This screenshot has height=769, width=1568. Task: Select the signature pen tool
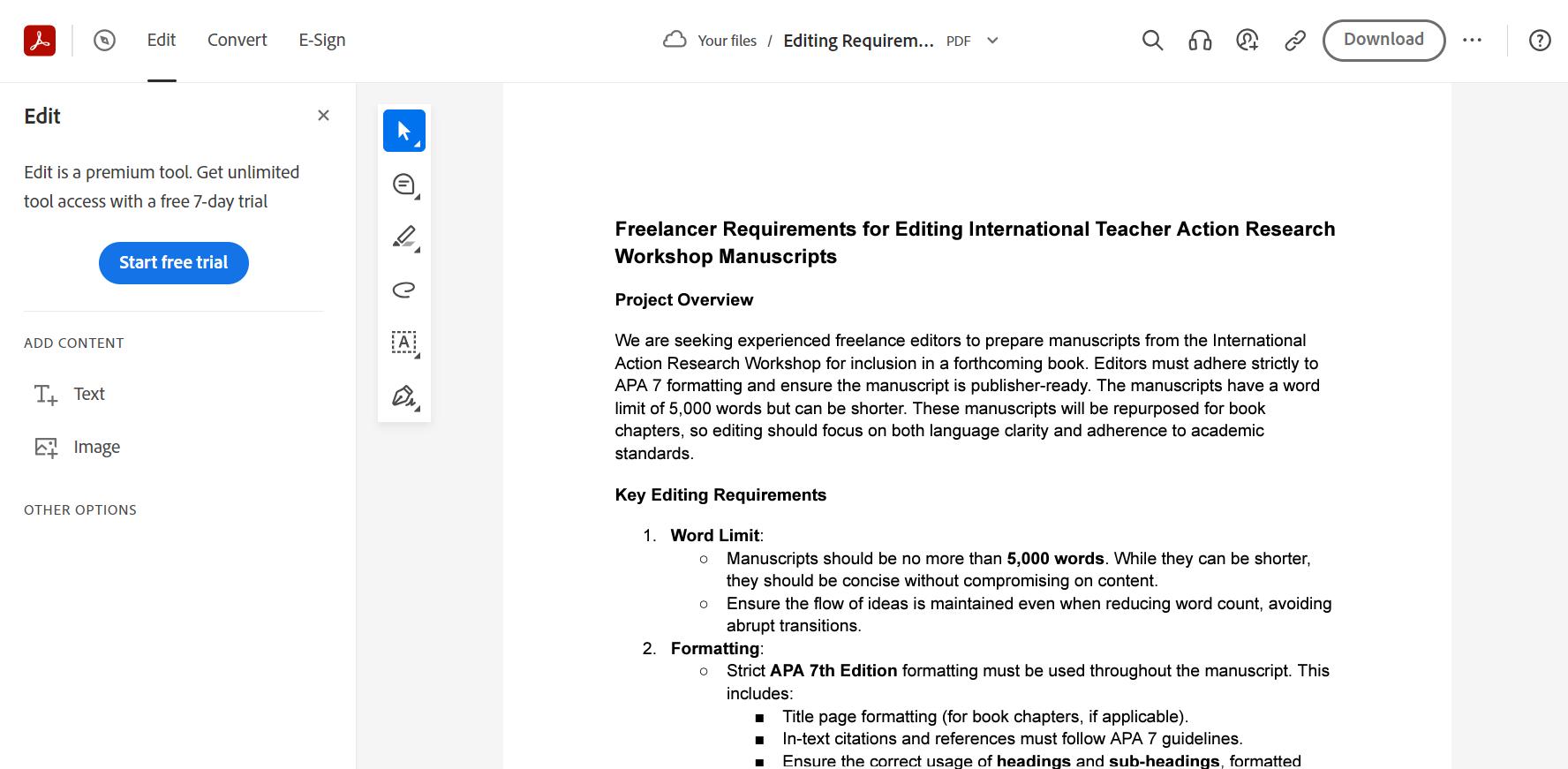coord(404,396)
